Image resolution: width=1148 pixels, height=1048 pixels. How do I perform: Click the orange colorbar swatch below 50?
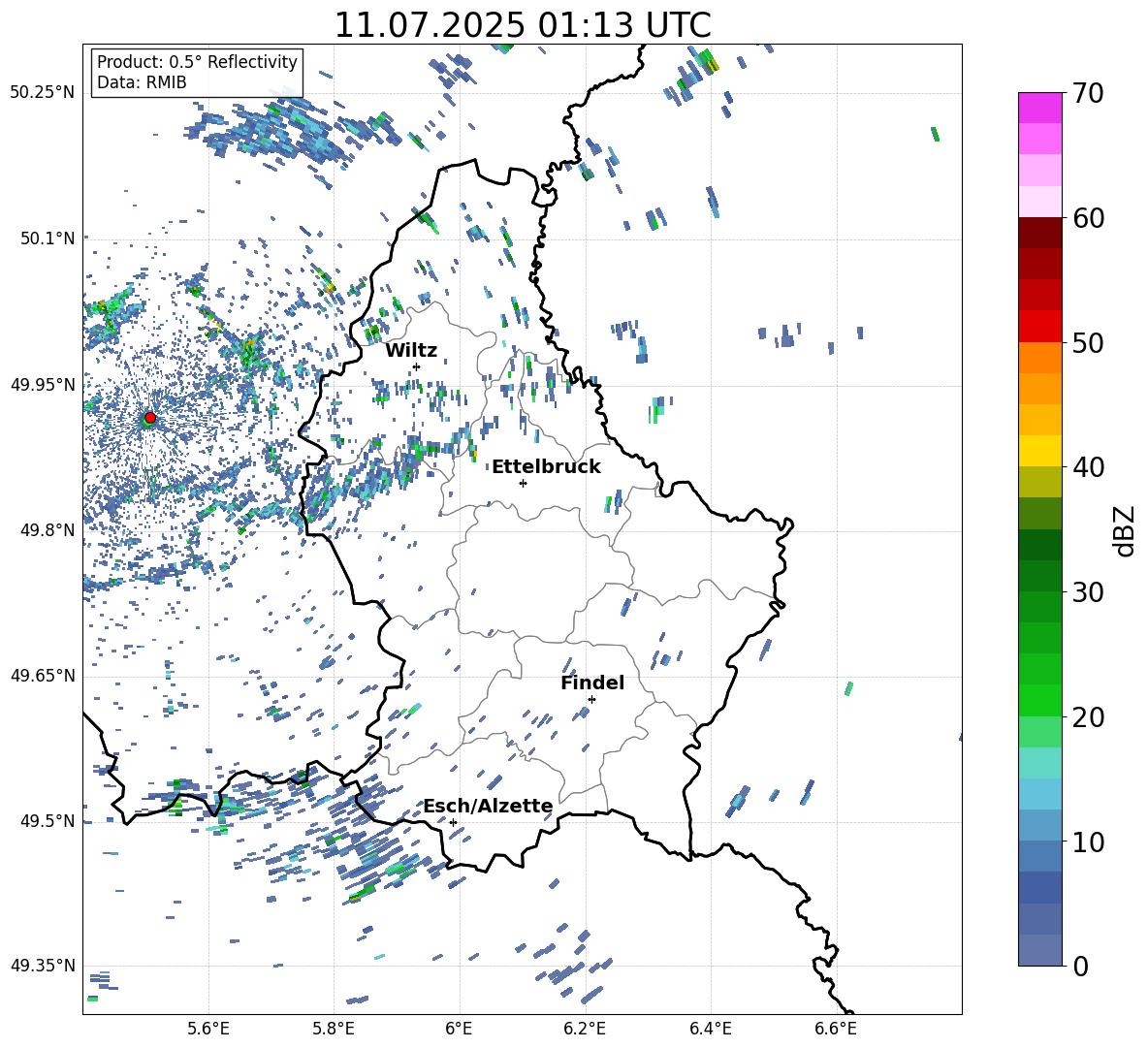(1039, 357)
